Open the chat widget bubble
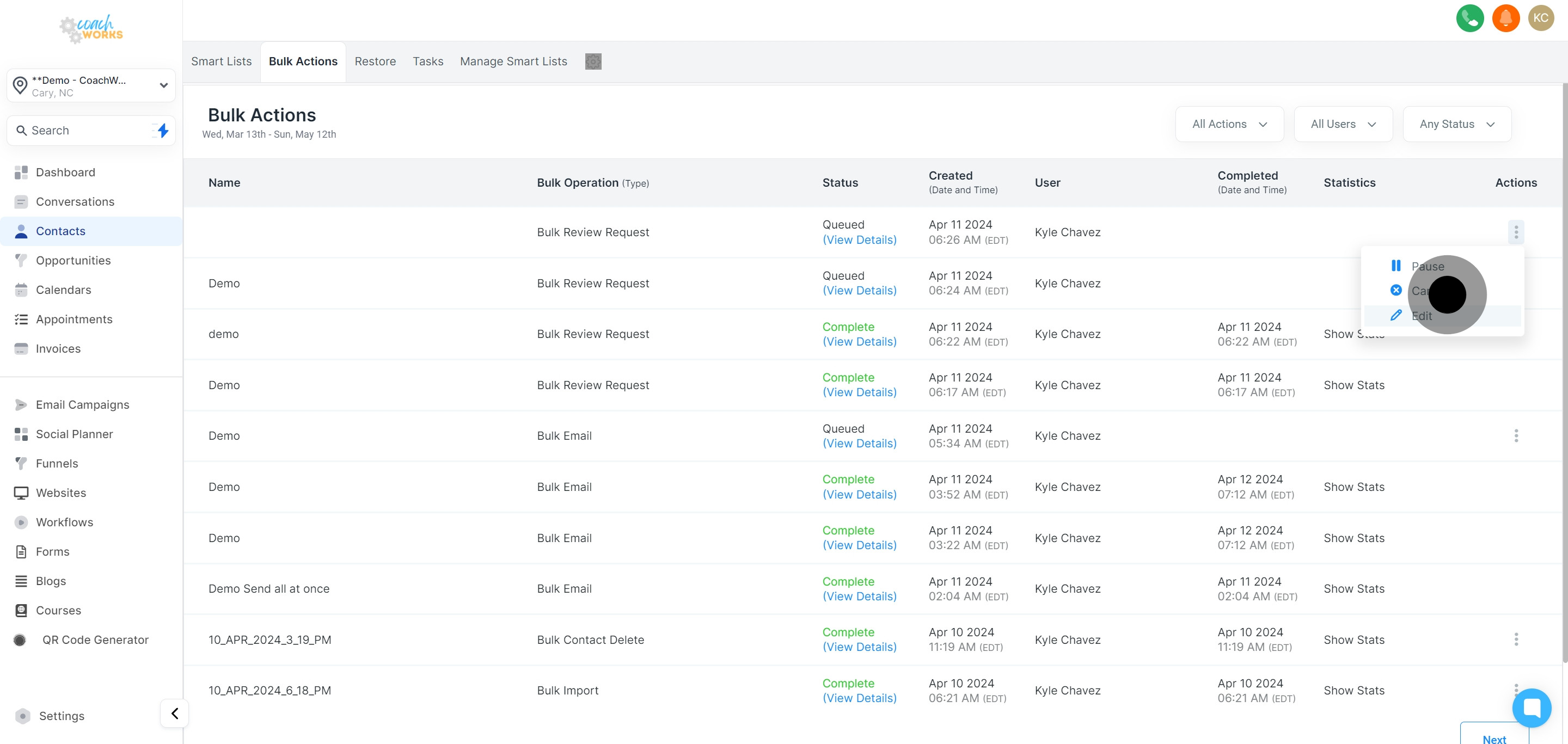 point(1532,708)
